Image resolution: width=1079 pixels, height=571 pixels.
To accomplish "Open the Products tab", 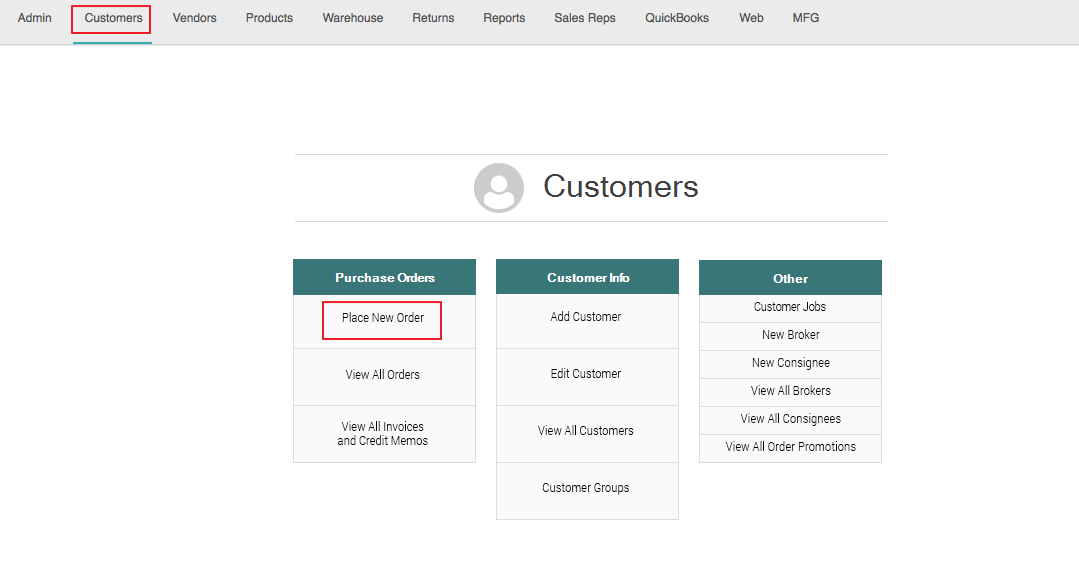I will (269, 18).
